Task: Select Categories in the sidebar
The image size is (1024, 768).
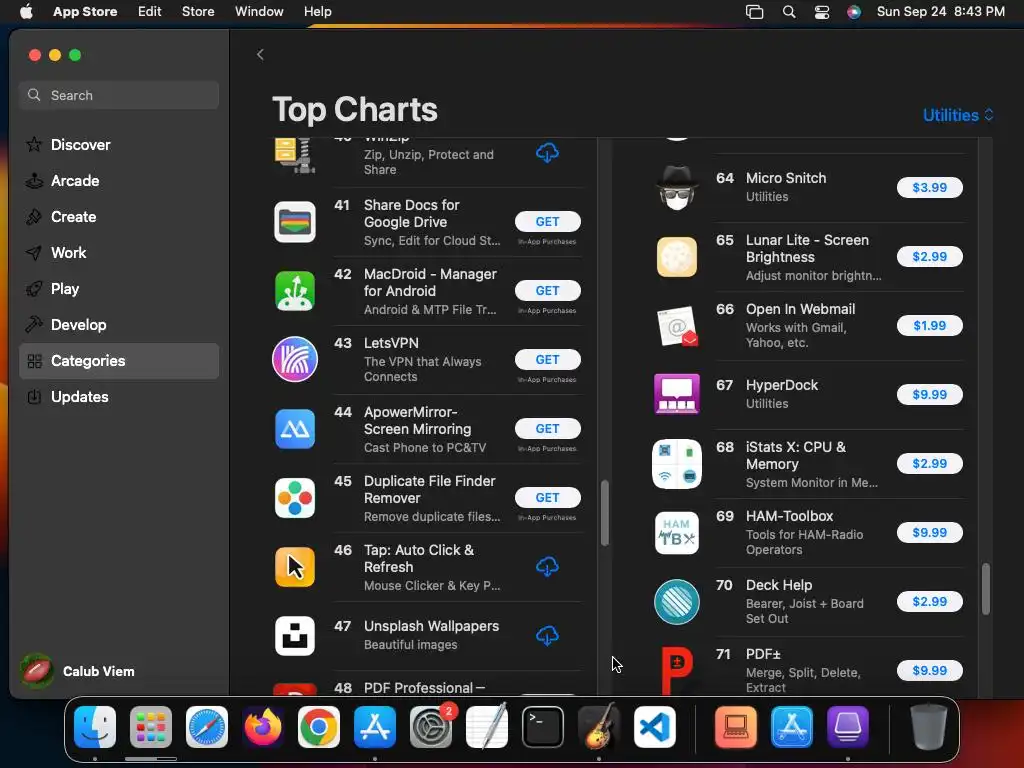Action: point(119,361)
